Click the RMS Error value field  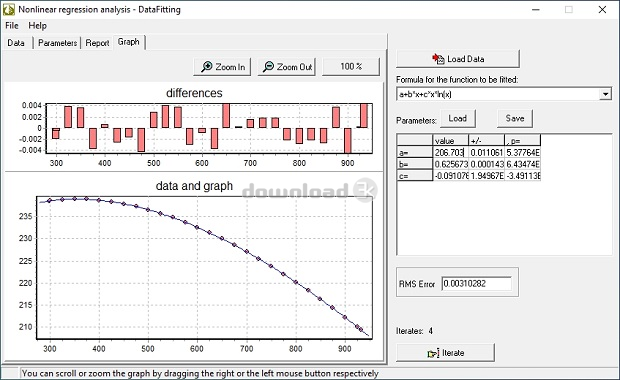(x=476, y=284)
